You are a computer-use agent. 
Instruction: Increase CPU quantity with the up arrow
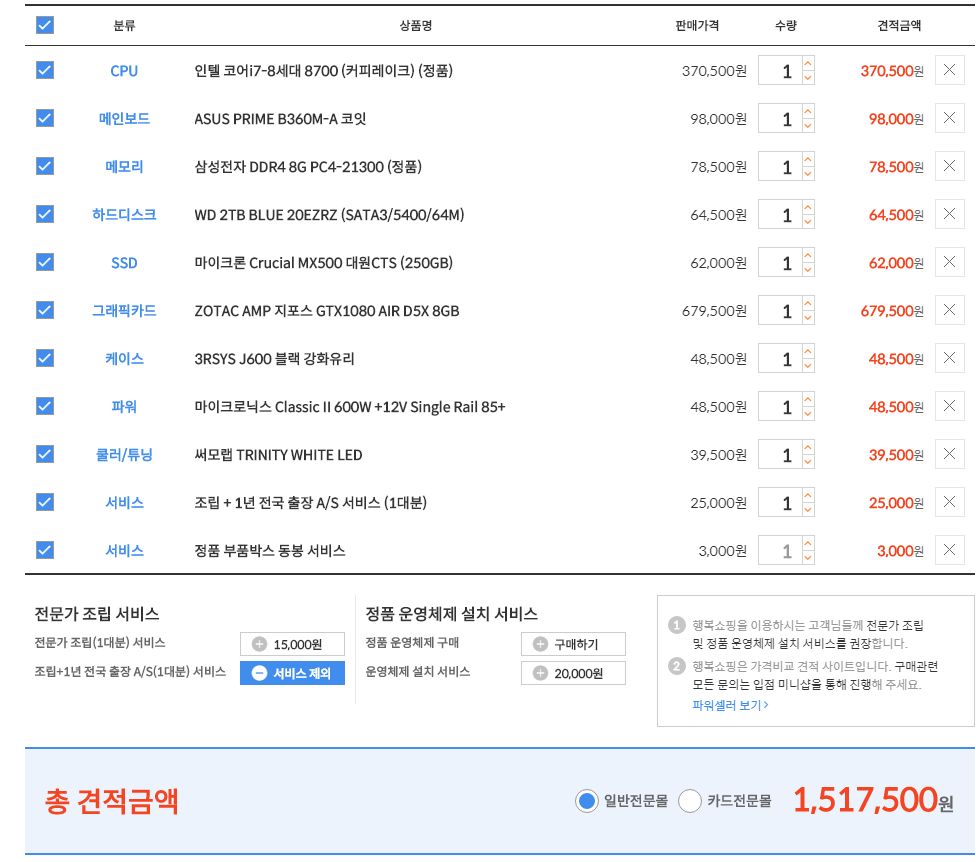point(808,63)
